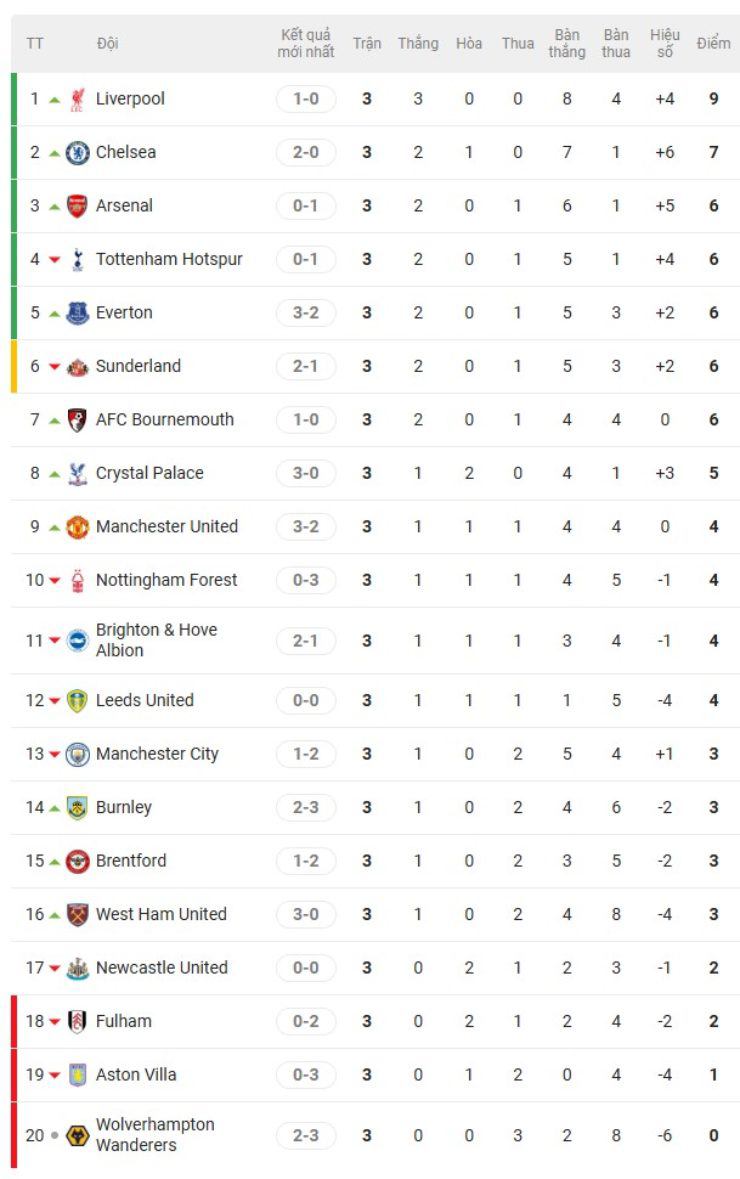Click the Tottenham Hotspur crest icon
This screenshot has width=740, height=1179.
click(x=77, y=260)
